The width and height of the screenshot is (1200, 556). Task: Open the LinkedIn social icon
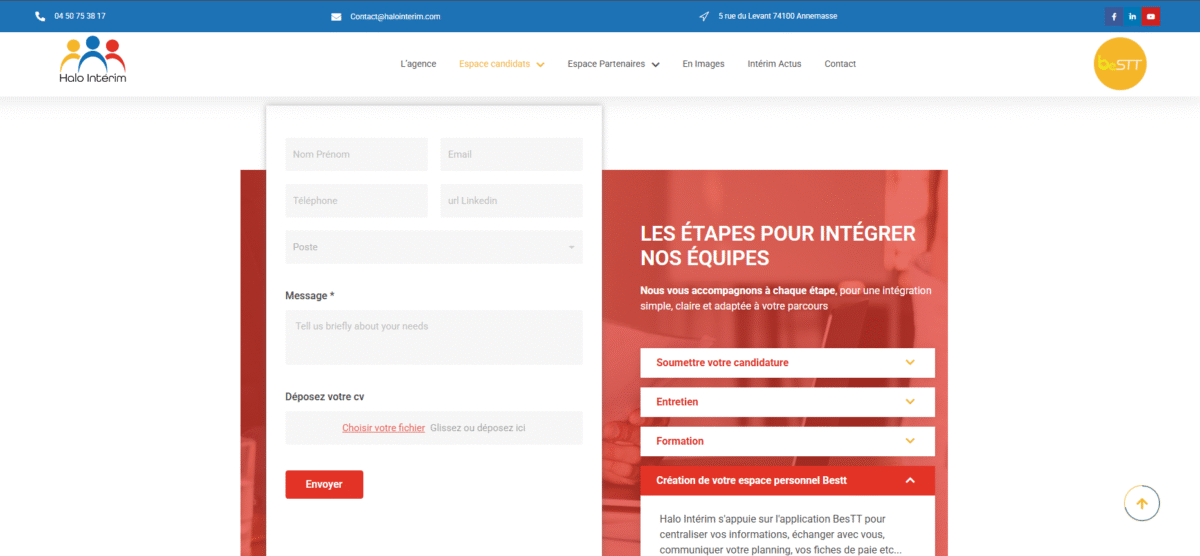(1133, 16)
